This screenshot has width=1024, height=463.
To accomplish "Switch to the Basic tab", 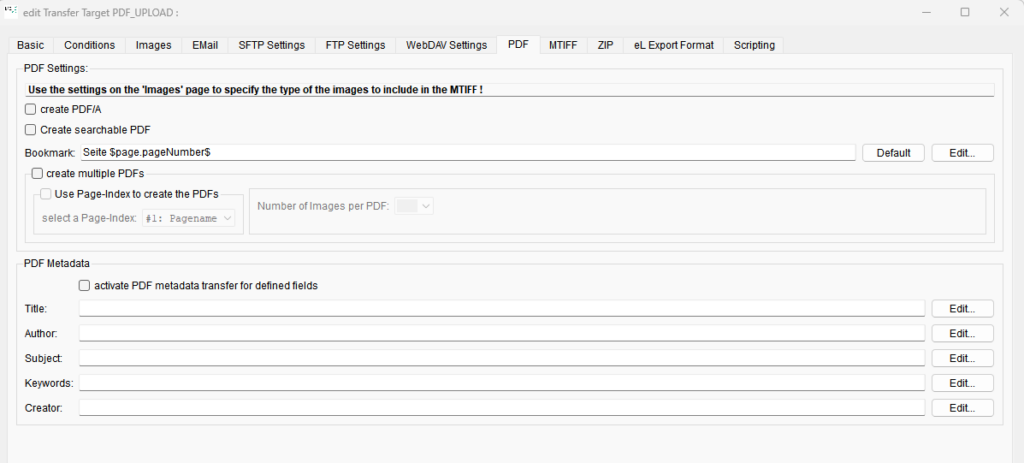I will pyautogui.click(x=30, y=45).
